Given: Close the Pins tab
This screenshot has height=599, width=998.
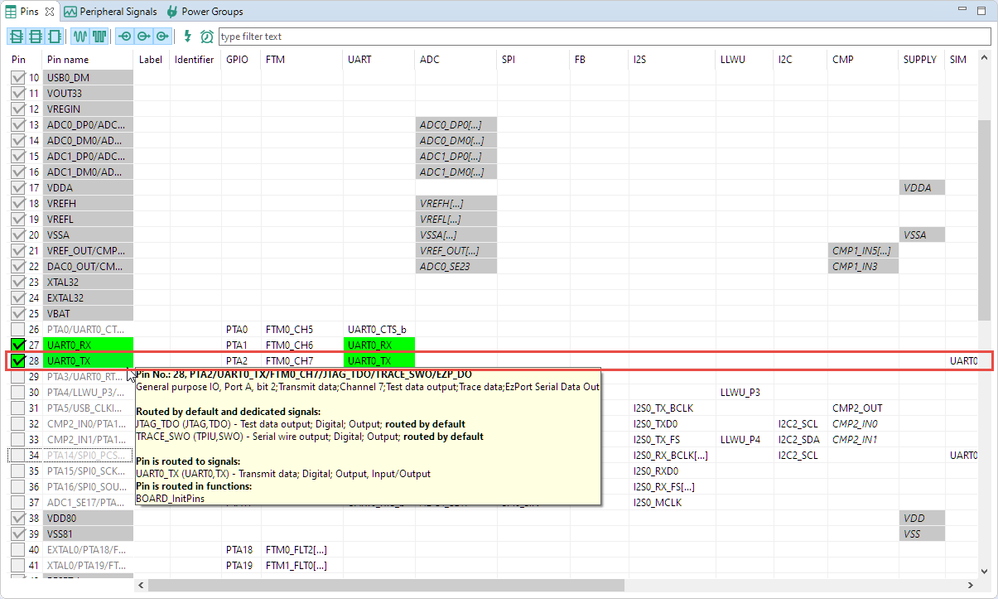Looking at the screenshot, I should pyautogui.click(x=49, y=11).
